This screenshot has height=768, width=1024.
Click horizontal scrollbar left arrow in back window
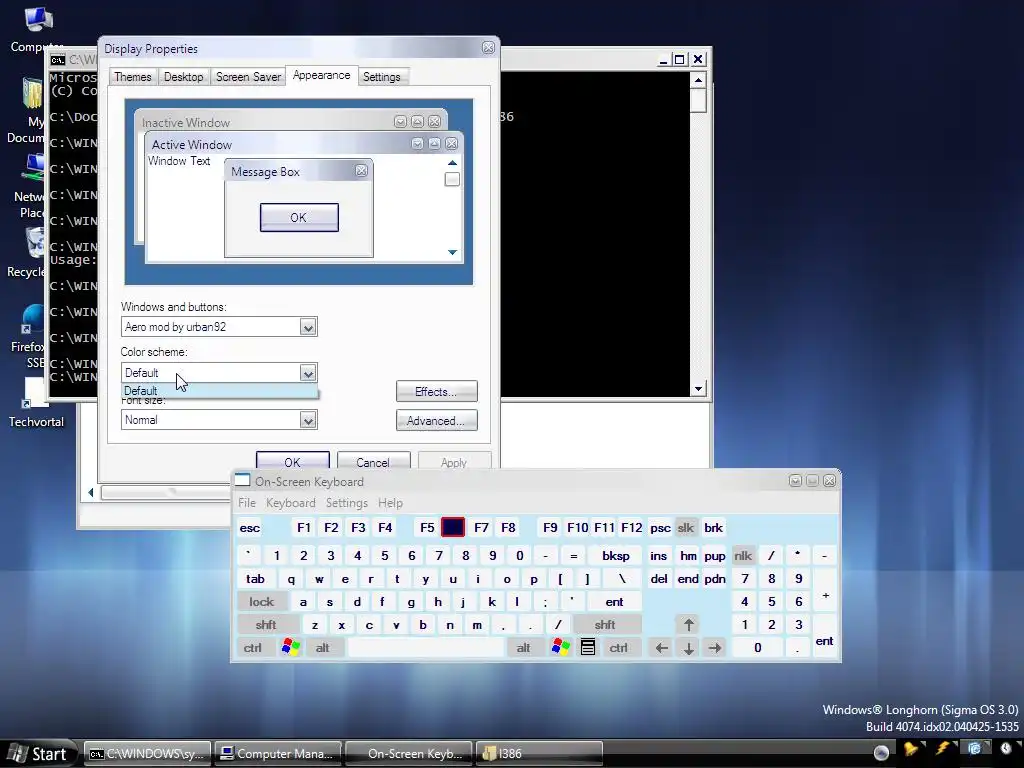tap(91, 492)
